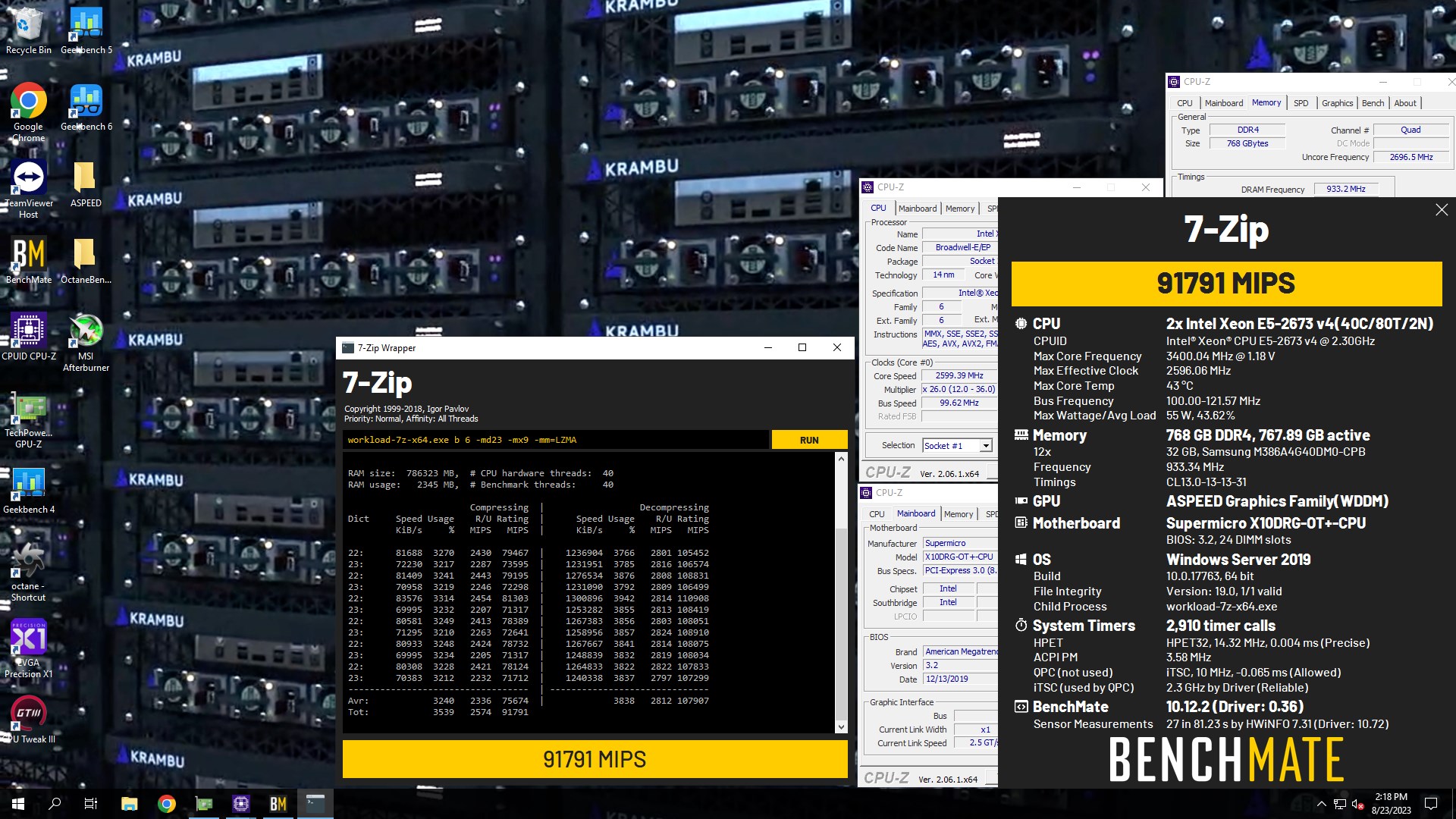The height and width of the screenshot is (819, 1456).
Task: Launch EVGA Precision X1 desktop icon
Action: [29, 648]
